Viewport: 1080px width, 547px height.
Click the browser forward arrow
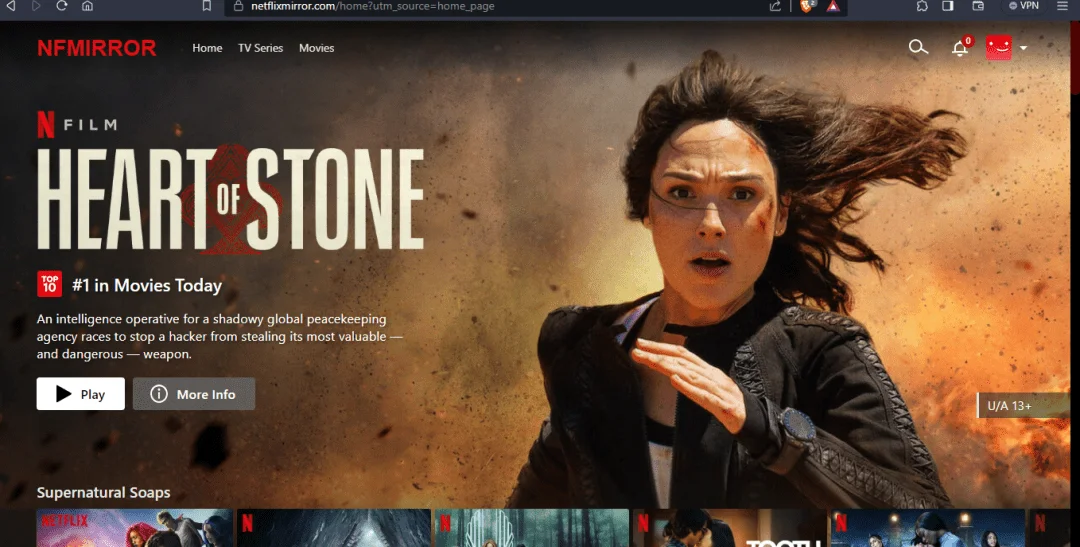point(36,6)
